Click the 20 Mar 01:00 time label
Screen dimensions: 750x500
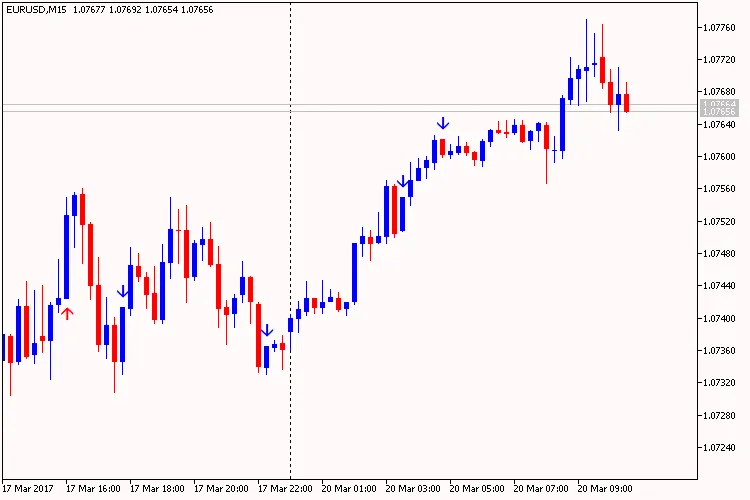pos(349,489)
